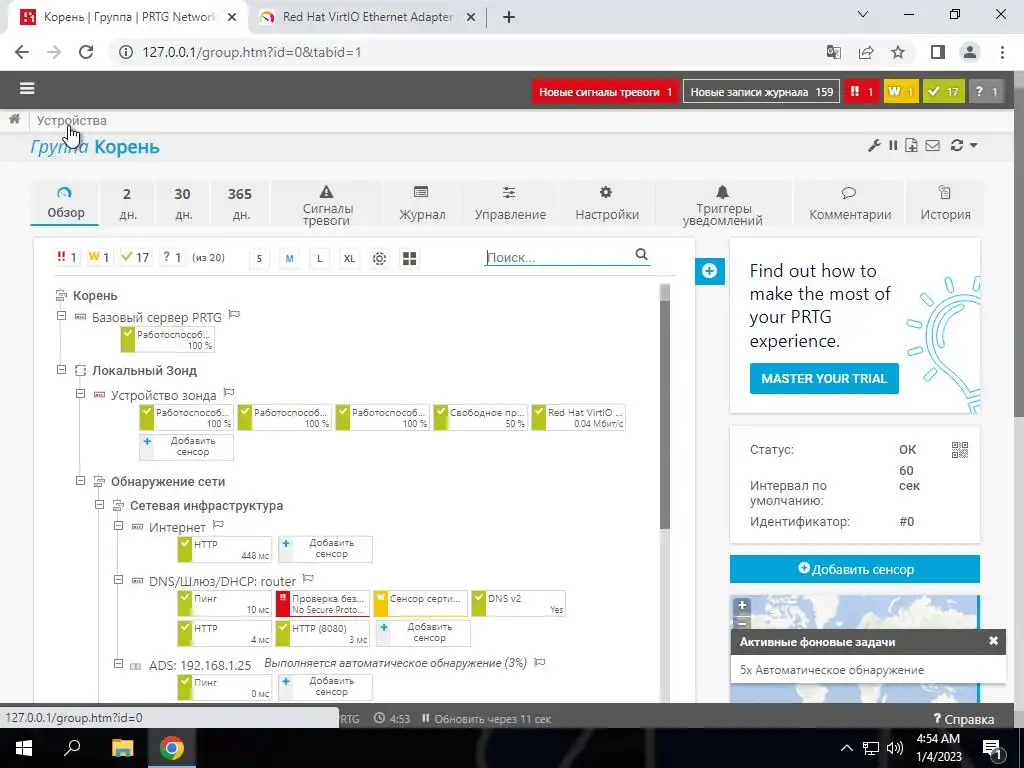Open the 30 дн. graph tab
This screenshot has width=1024, height=768.
[182, 203]
